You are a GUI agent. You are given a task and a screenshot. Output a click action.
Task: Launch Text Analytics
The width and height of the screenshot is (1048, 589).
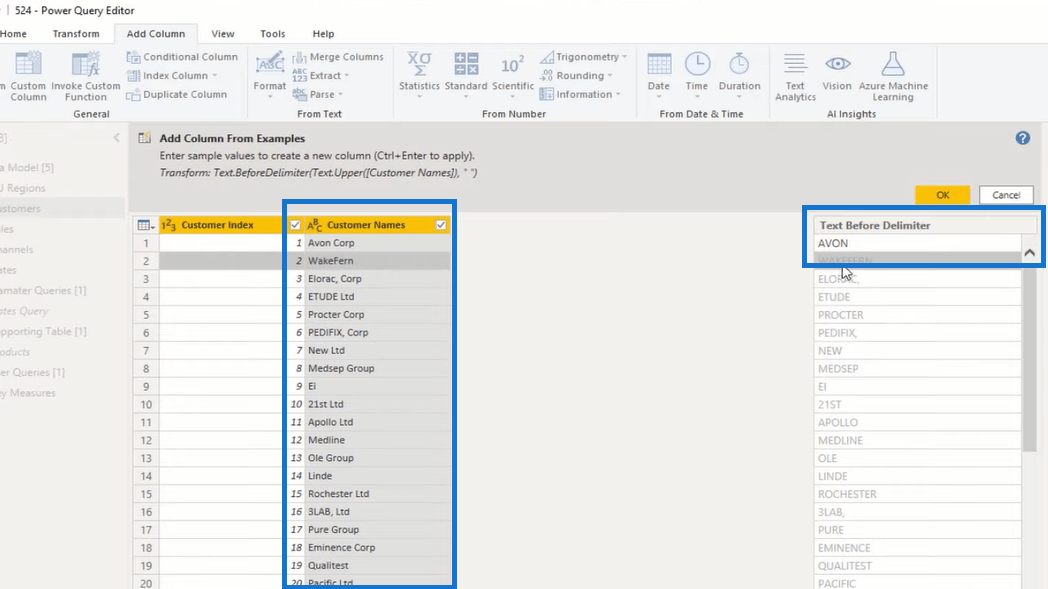(795, 76)
